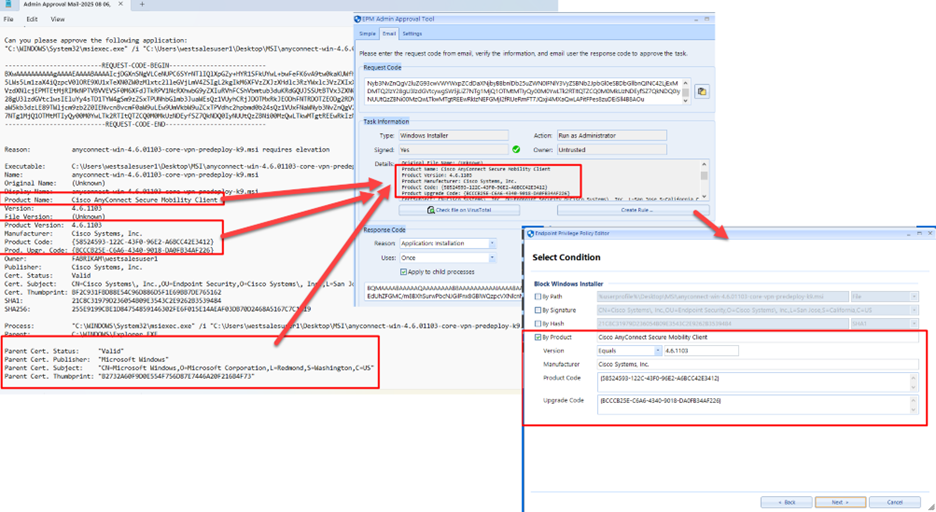The width and height of the screenshot is (936, 512).
Task: Click the Create Rule button
Action: click(x=633, y=210)
